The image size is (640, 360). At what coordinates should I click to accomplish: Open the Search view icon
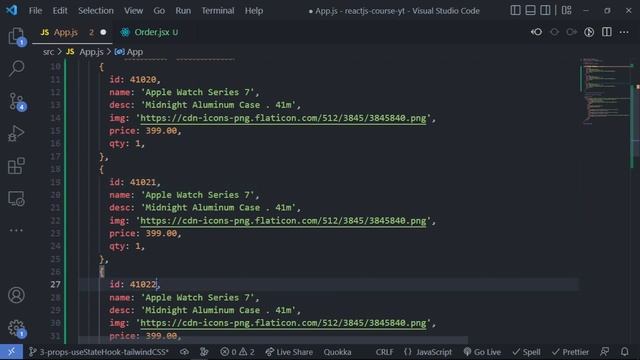16,69
